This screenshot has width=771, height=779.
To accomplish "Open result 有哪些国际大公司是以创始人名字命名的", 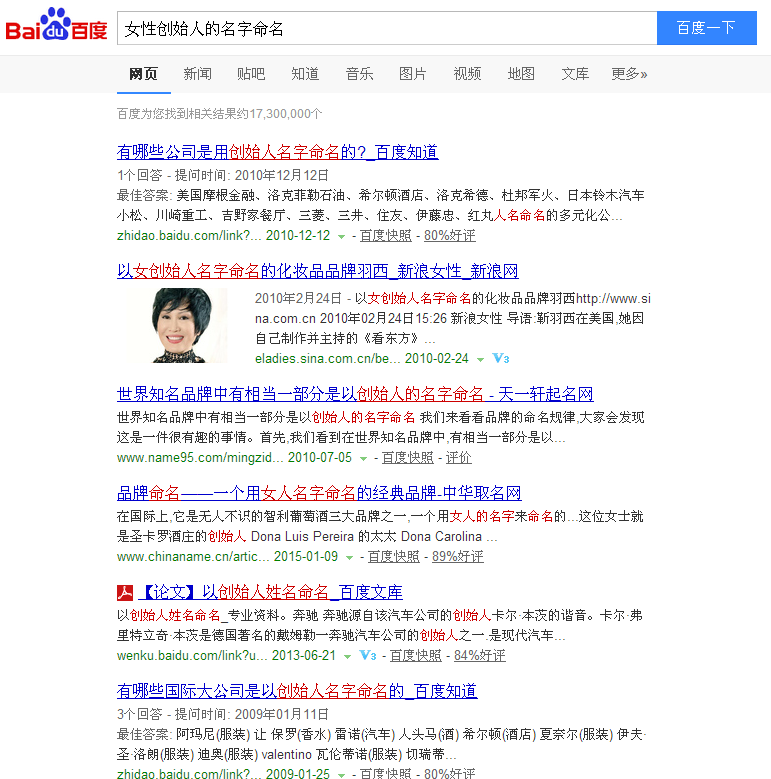I will click(x=297, y=691).
